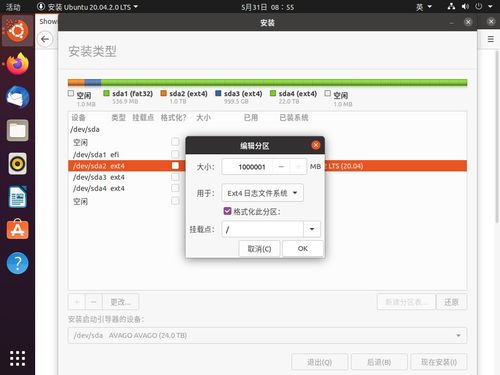The height and width of the screenshot is (375, 500).
Task: Open LibreOffice Writer from dock
Action: click(17, 197)
